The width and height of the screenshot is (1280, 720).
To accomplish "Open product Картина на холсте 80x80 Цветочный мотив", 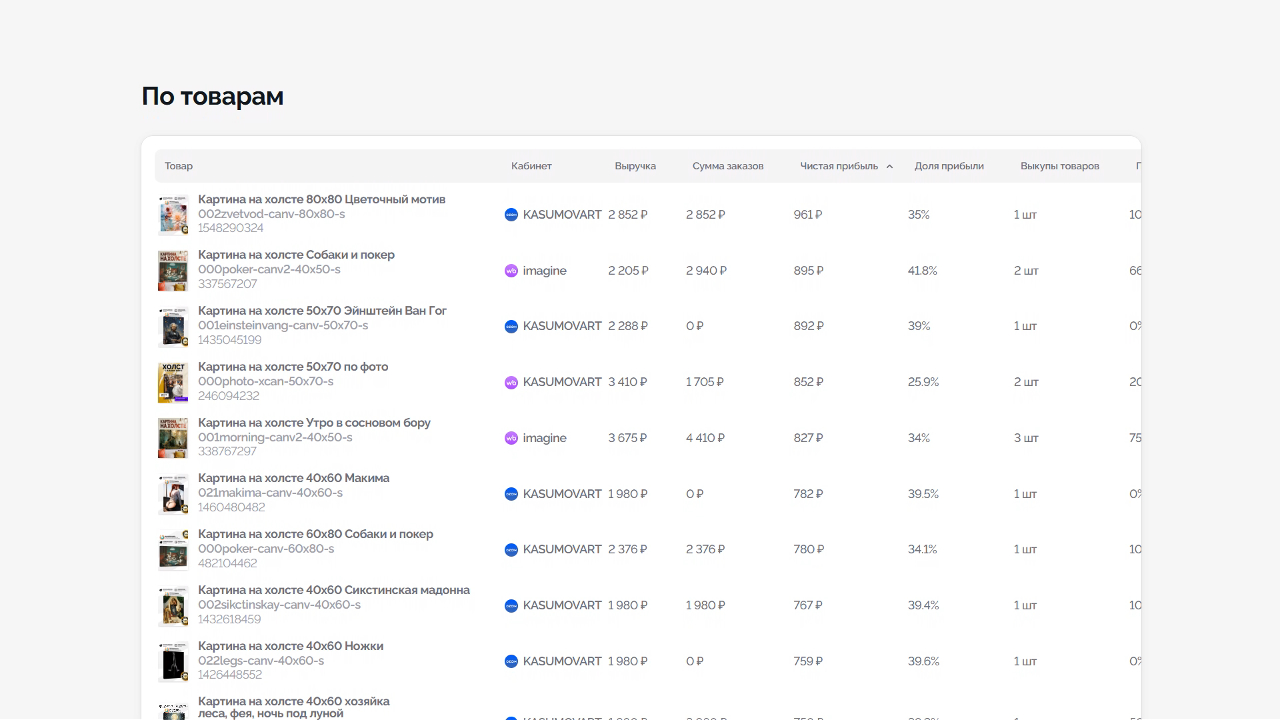I will pyautogui.click(x=321, y=200).
